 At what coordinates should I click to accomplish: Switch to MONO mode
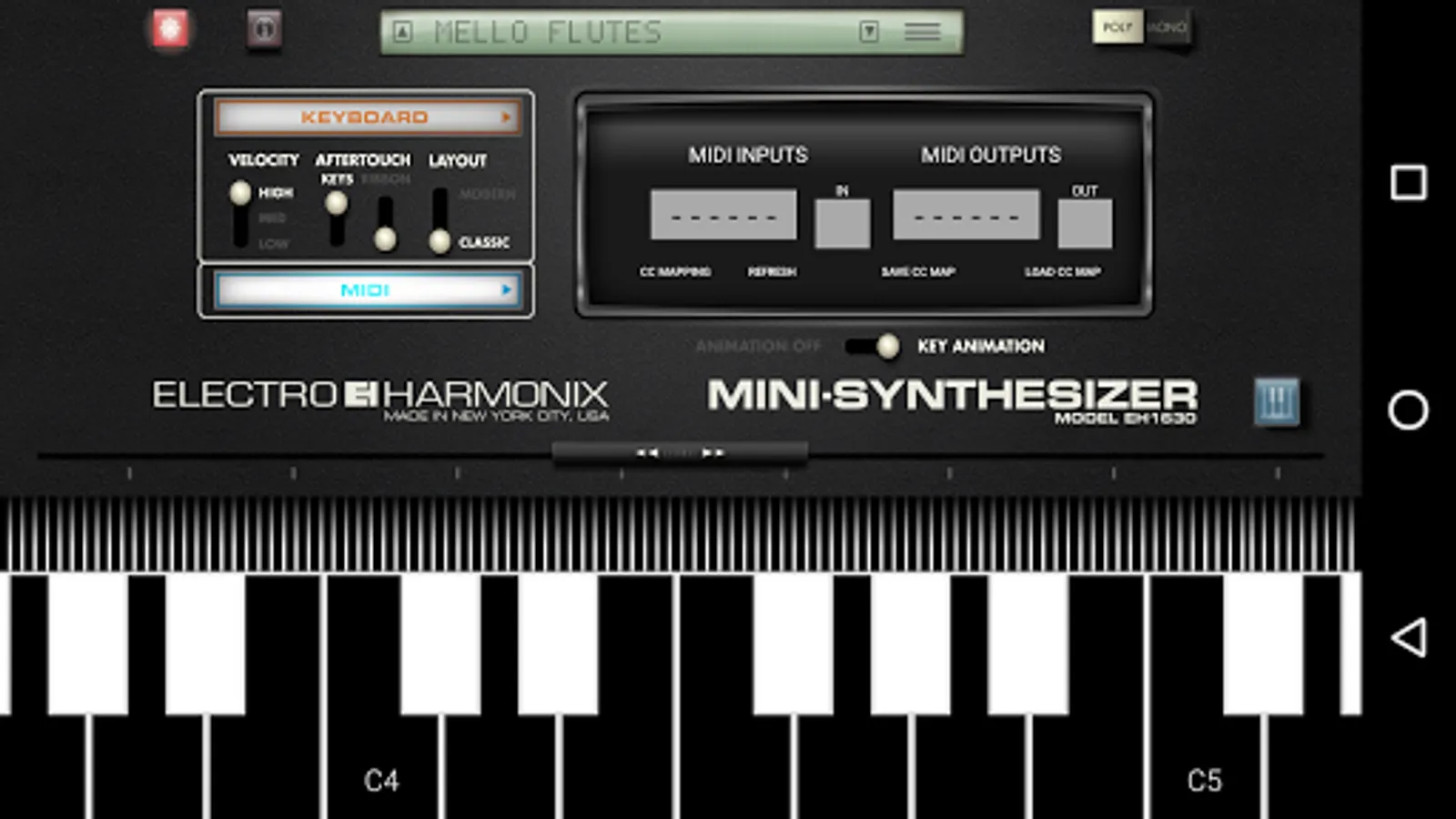pyautogui.click(x=1167, y=27)
